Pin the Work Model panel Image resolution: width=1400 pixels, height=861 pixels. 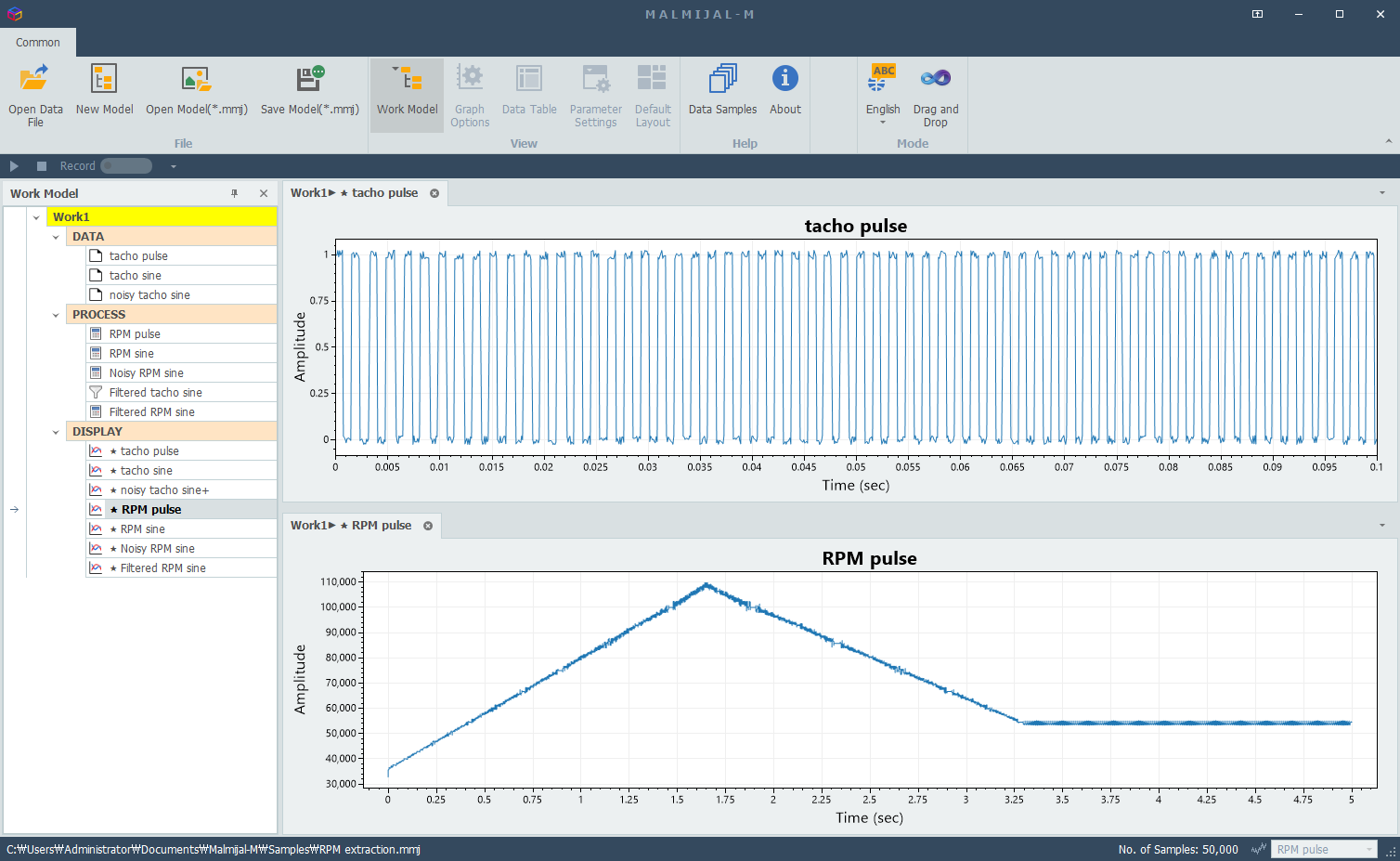tap(235, 193)
